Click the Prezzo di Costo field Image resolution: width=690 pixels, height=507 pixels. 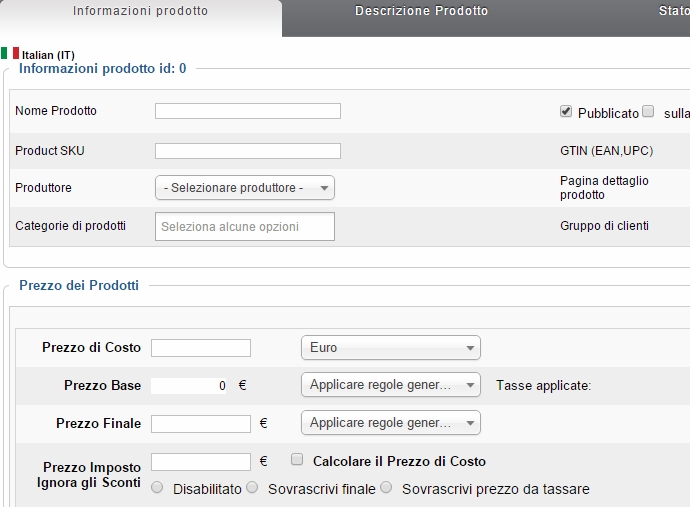click(200, 348)
